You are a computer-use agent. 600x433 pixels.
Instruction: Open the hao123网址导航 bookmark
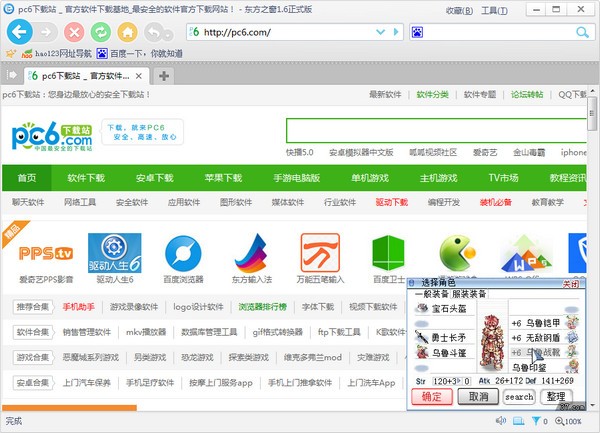point(57,53)
